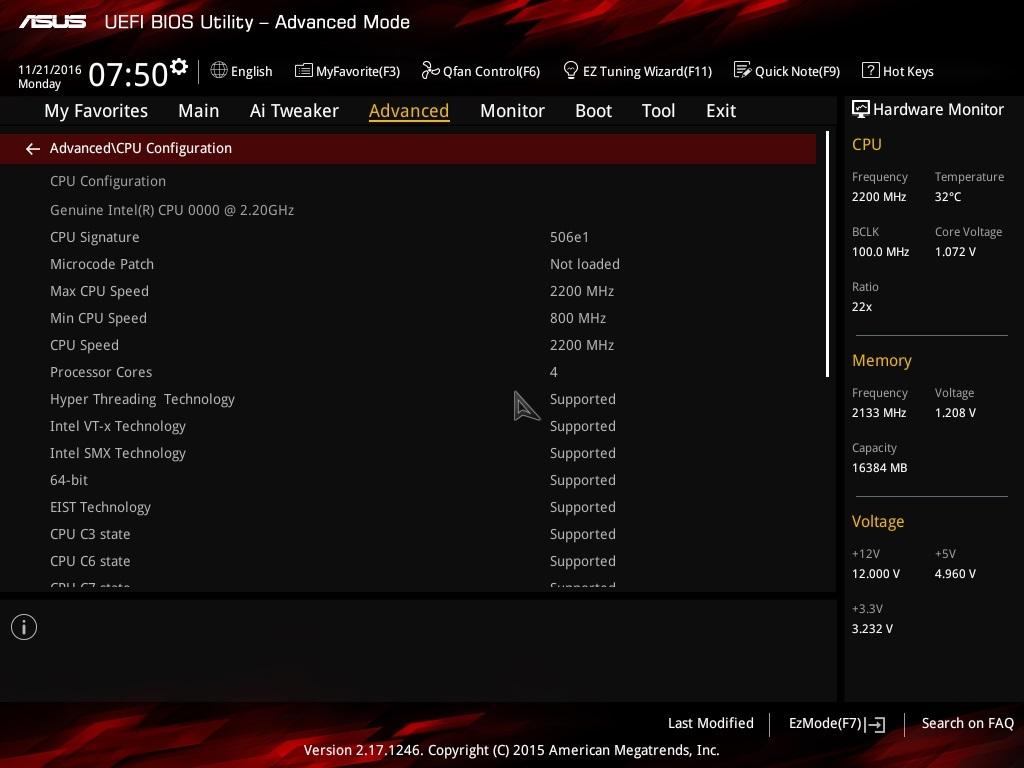Click the settings list vertical scrollbar
Viewport: 1024px width, 768px height.
coord(827,255)
